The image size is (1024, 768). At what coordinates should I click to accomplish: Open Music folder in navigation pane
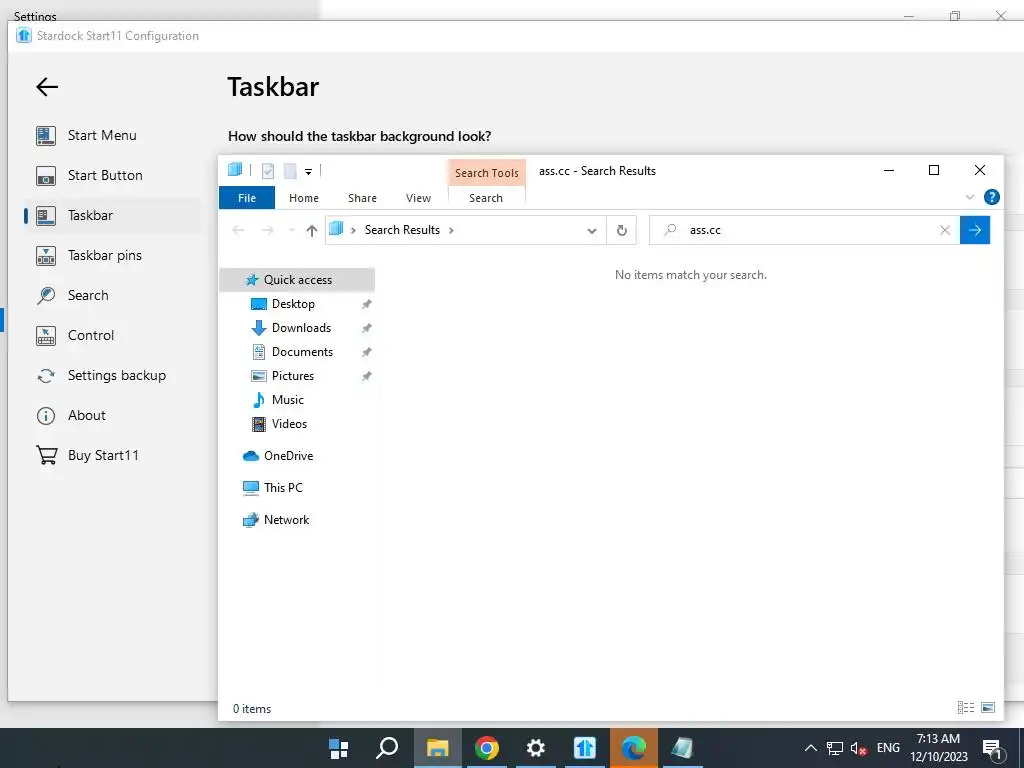(x=287, y=400)
